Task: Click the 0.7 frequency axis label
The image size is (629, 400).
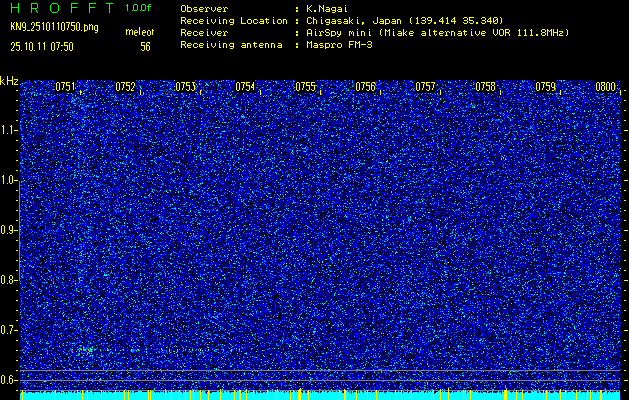Action: point(9,329)
